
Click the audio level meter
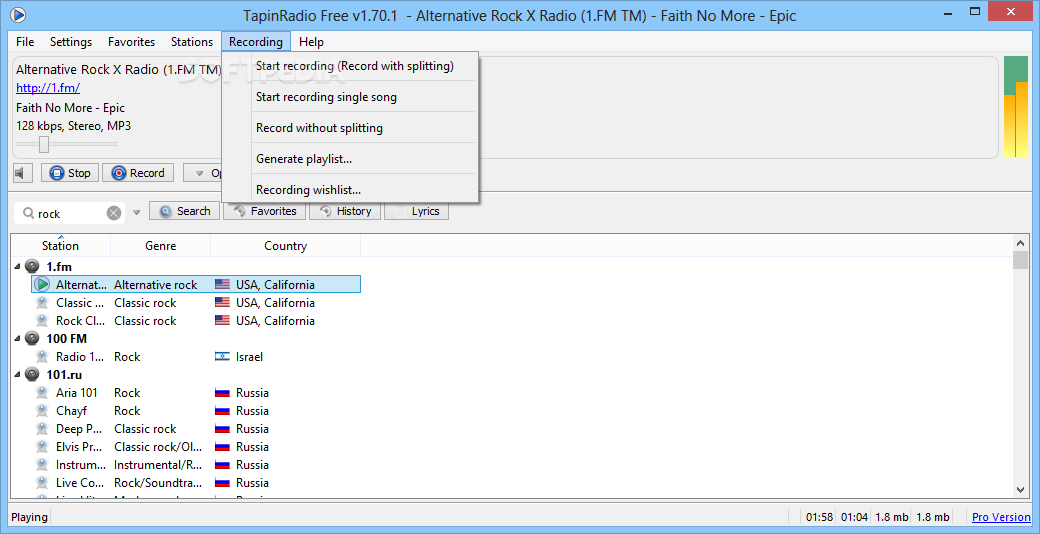click(x=1015, y=107)
